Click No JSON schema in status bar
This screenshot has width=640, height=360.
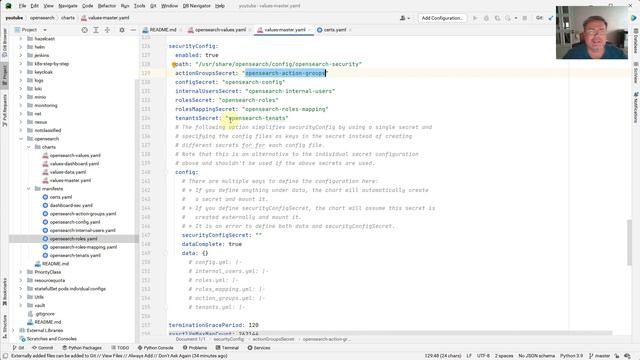(536, 356)
